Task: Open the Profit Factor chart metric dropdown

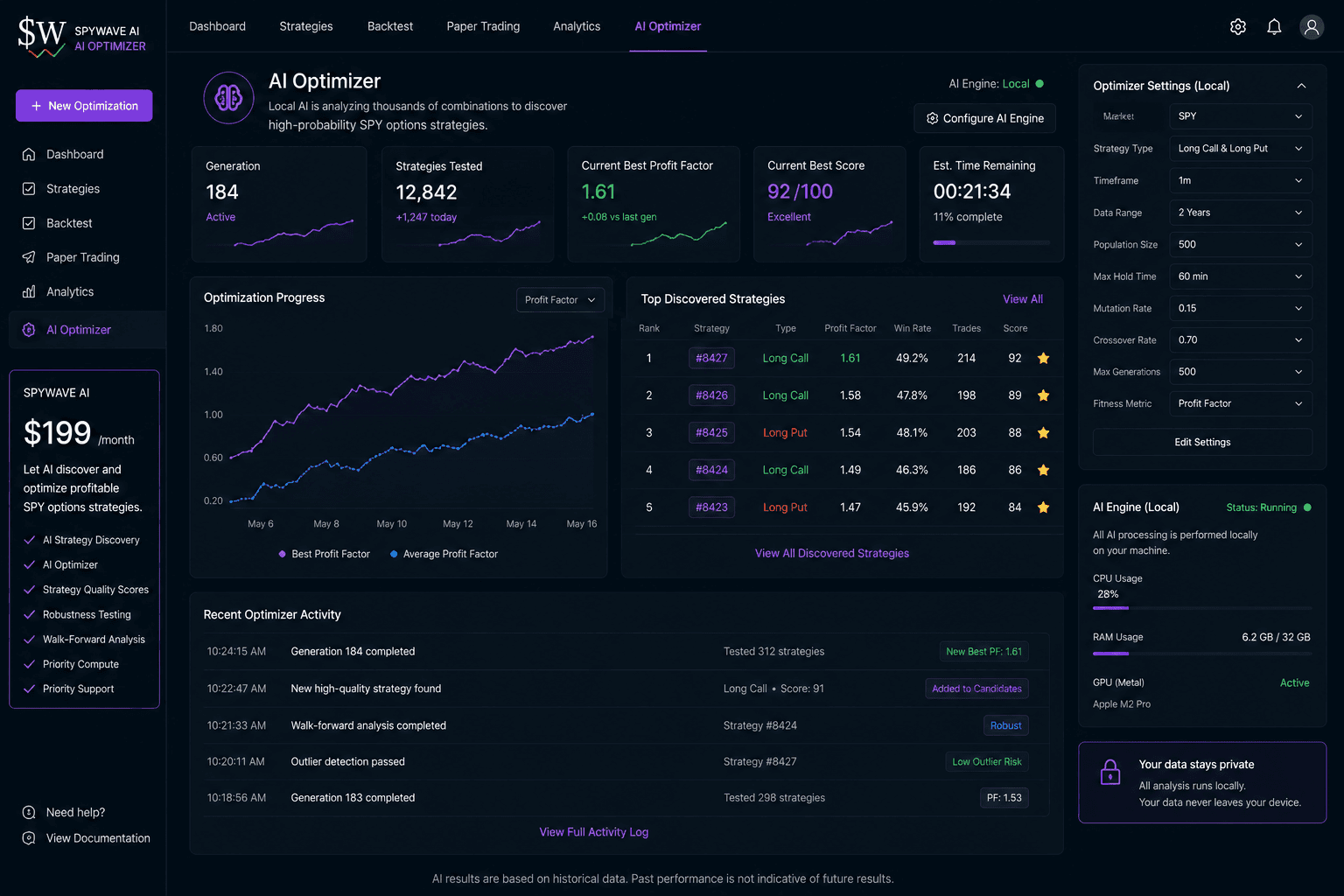Action: tap(560, 300)
